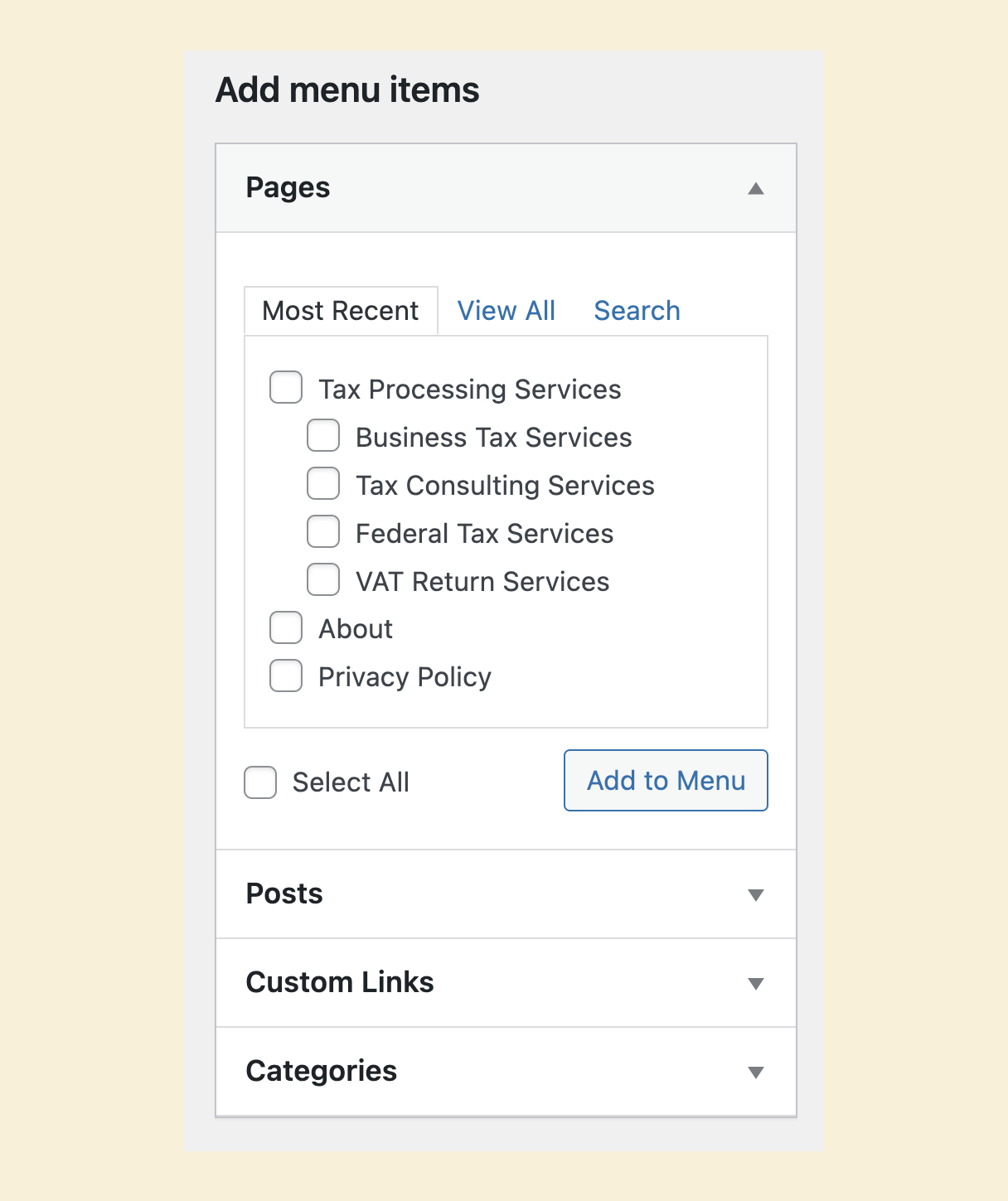Expand the Custom Links section arrow
This screenshot has height=1201, width=1008.
point(755,984)
